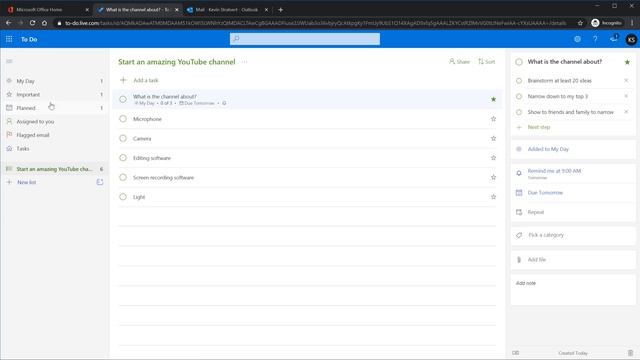The height and width of the screenshot is (360, 640).
Task: Remove Narrow down to my top 3 step
Action: point(626,96)
